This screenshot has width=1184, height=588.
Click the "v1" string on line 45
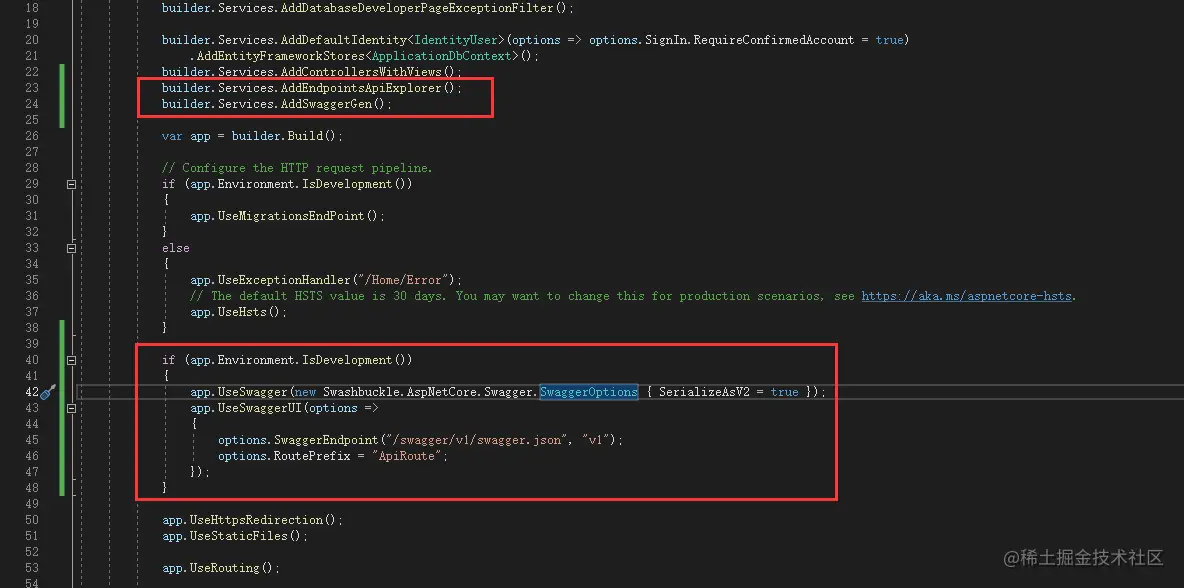click(597, 440)
